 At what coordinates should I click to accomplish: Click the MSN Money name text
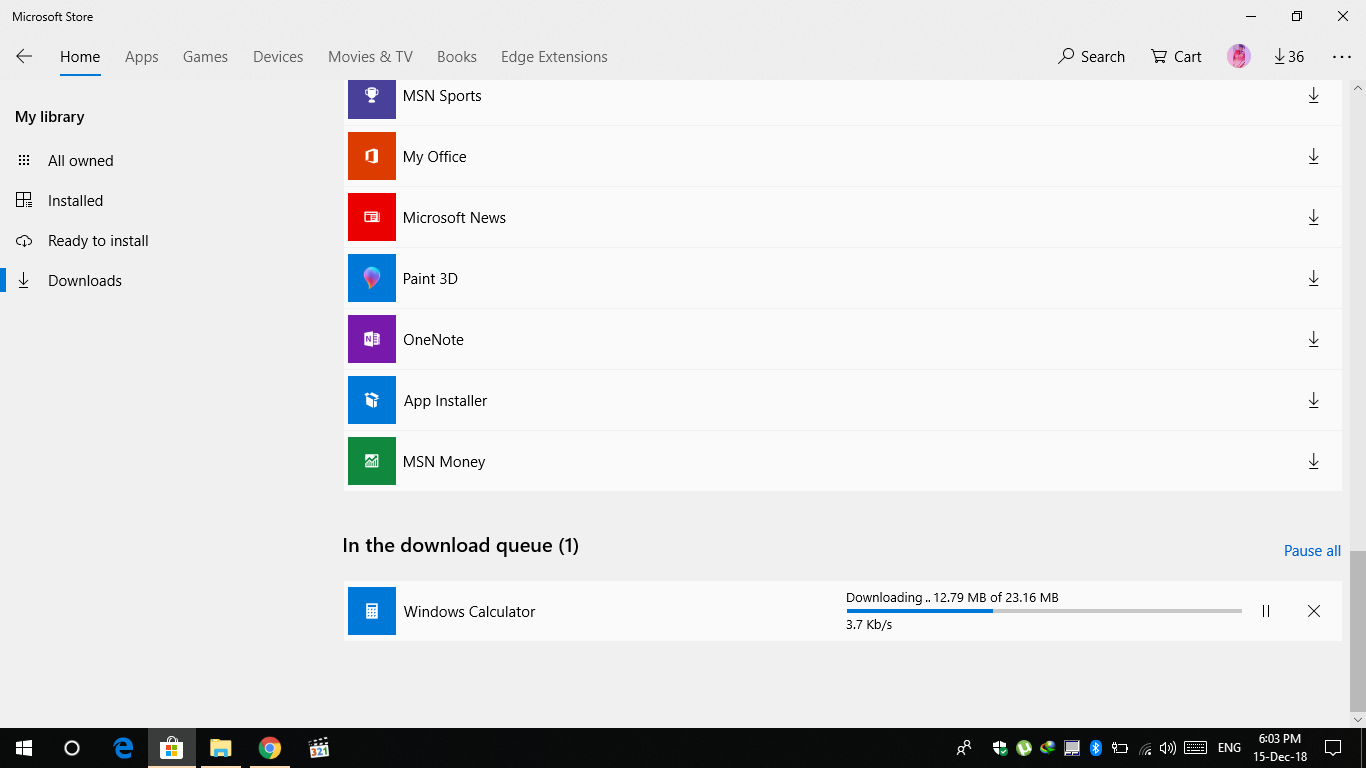point(444,461)
